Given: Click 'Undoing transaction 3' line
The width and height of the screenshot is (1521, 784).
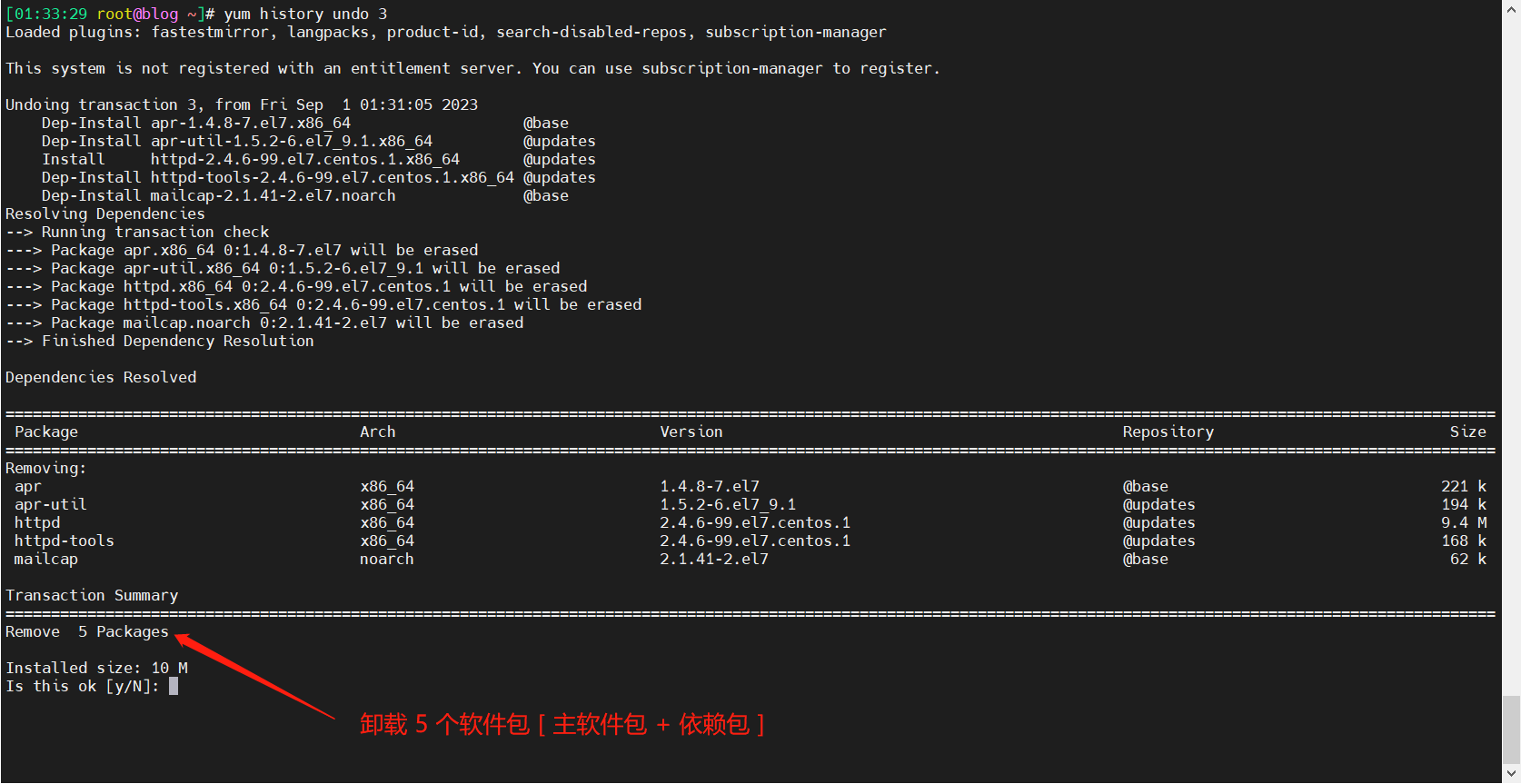Looking at the screenshot, I should pos(242,104).
